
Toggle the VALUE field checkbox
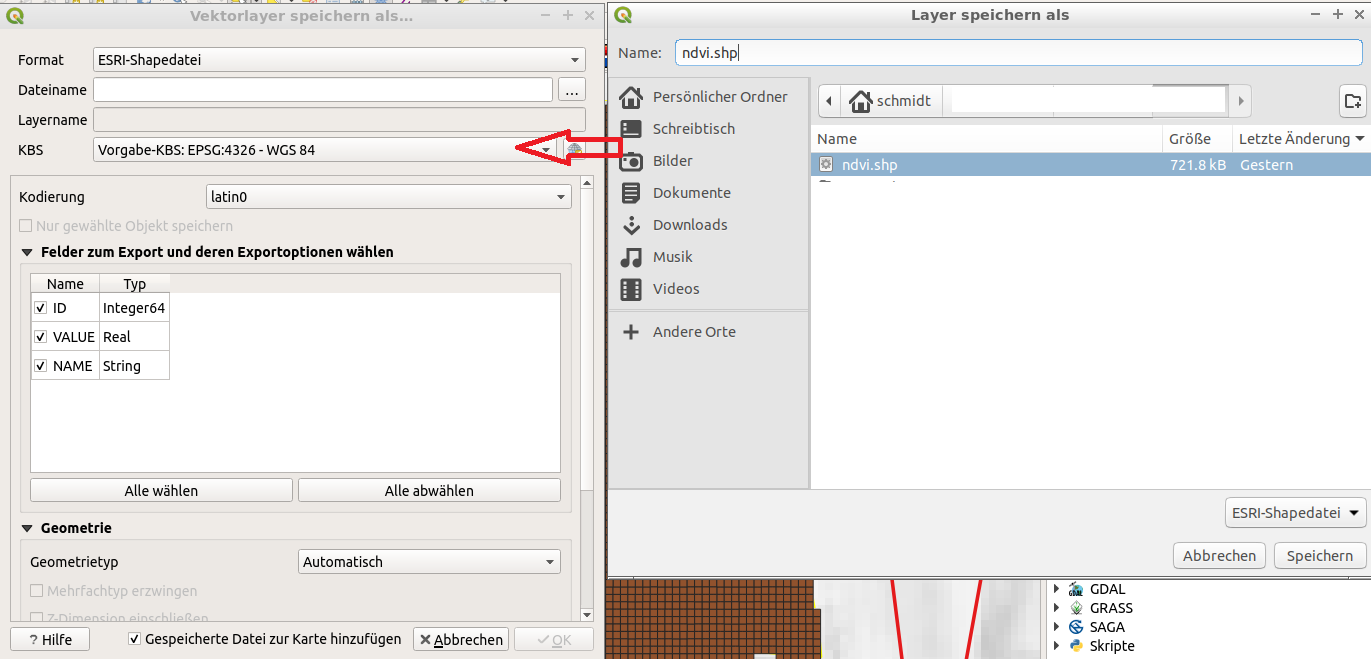point(41,337)
